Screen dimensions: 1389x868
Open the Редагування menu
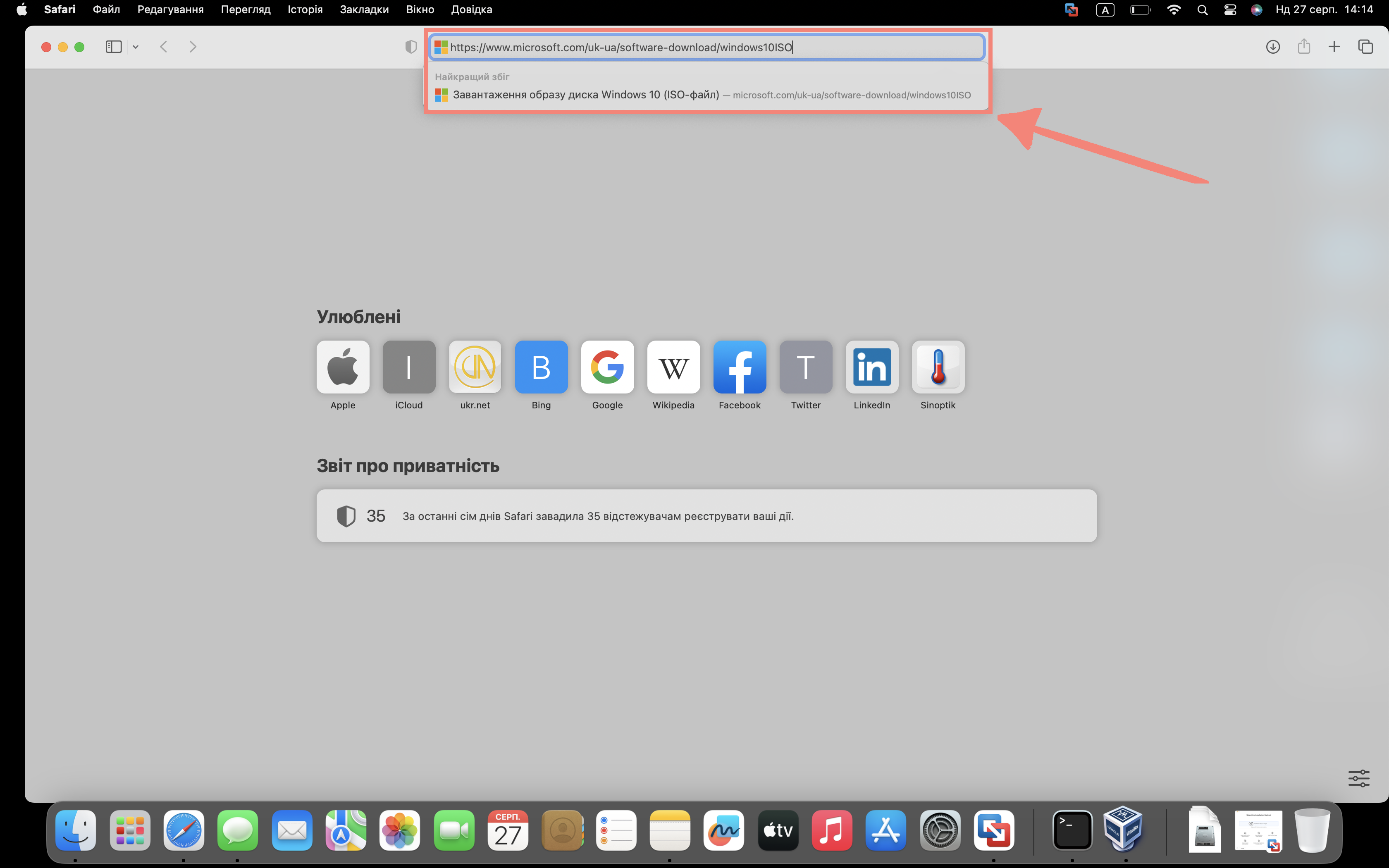pyautogui.click(x=170, y=9)
